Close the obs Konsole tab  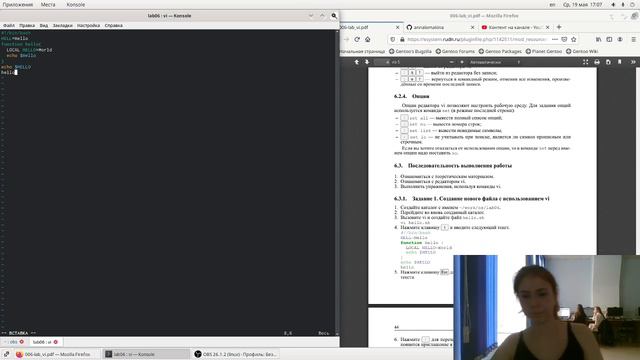(x=22, y=342)
